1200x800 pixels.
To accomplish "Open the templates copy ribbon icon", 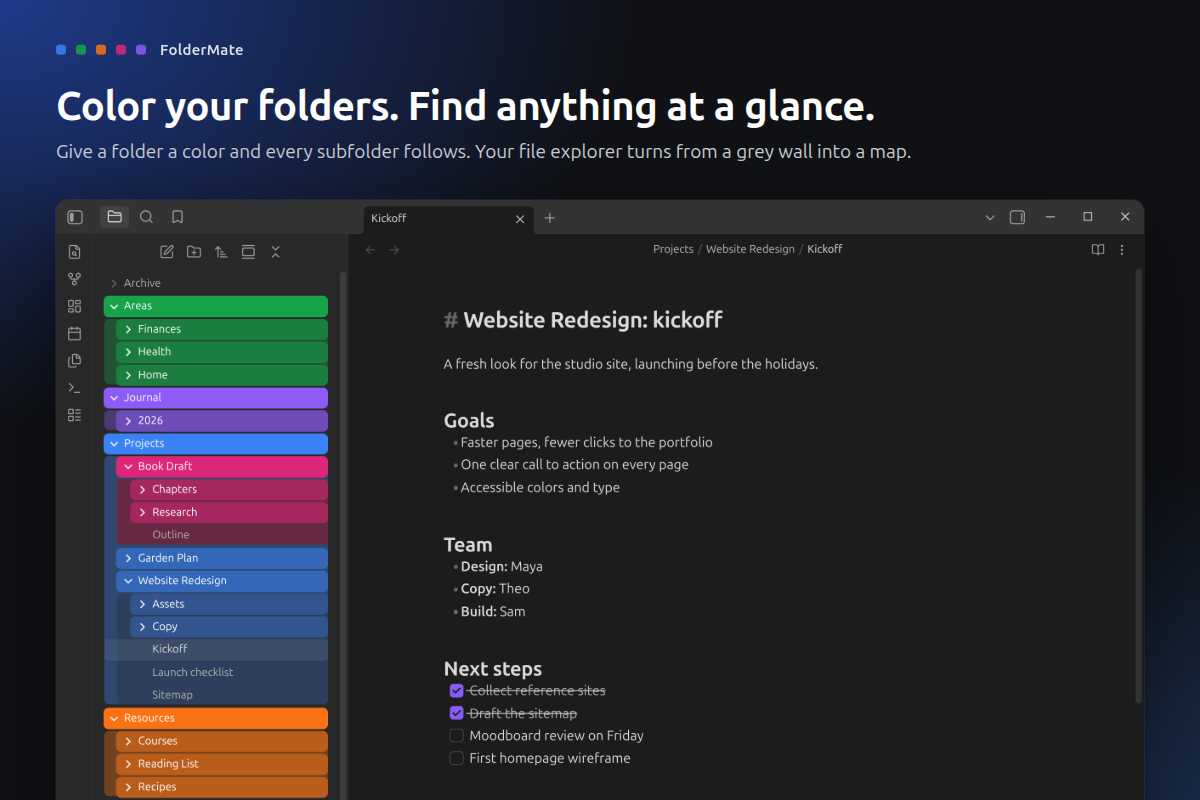I will point(74,360).
